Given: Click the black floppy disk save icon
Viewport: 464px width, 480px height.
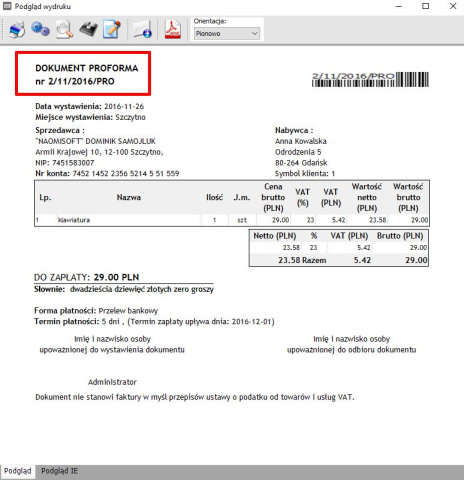Looking at the screenshot, I should click(88, 29).
